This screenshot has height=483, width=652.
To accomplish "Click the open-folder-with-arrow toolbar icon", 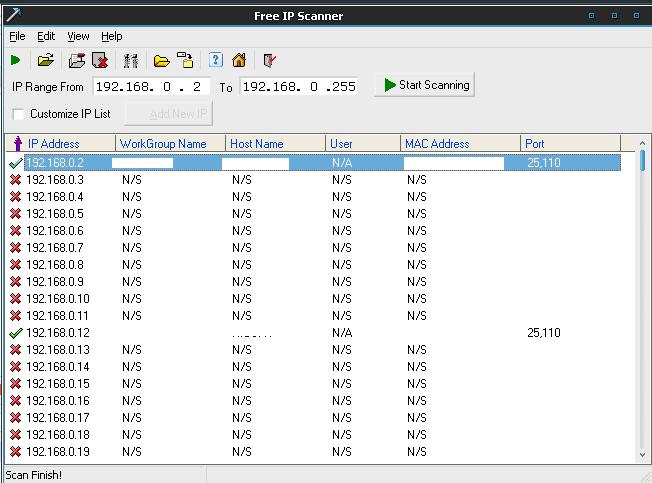I will [46, 61].
